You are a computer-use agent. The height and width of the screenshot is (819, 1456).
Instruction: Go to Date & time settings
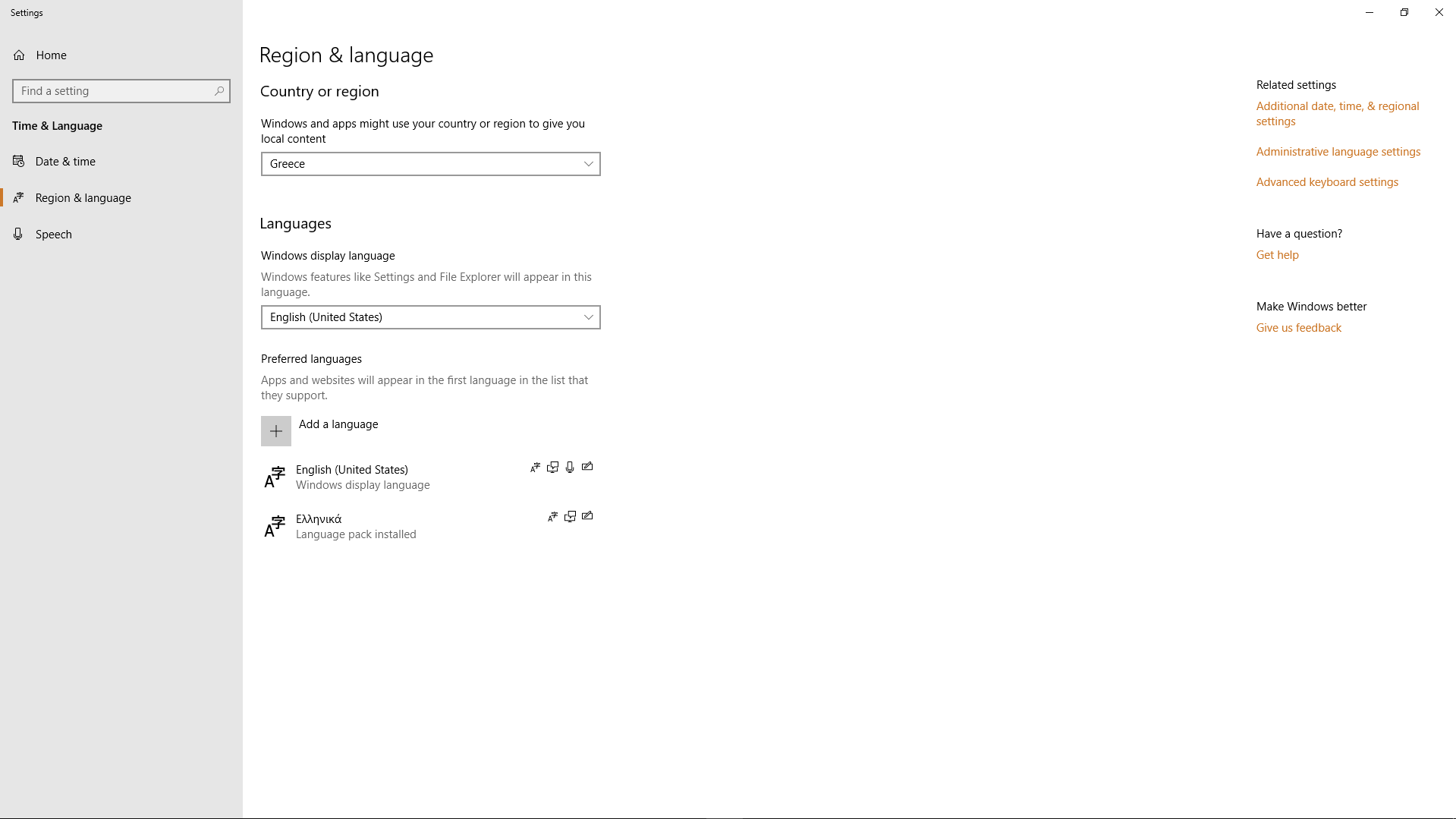[65, 162]
